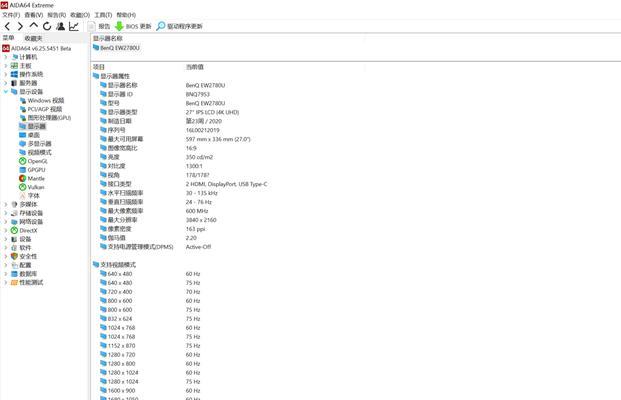
Task: Click the 字体 fonts icon in the tree
Action: click(23, 196)
